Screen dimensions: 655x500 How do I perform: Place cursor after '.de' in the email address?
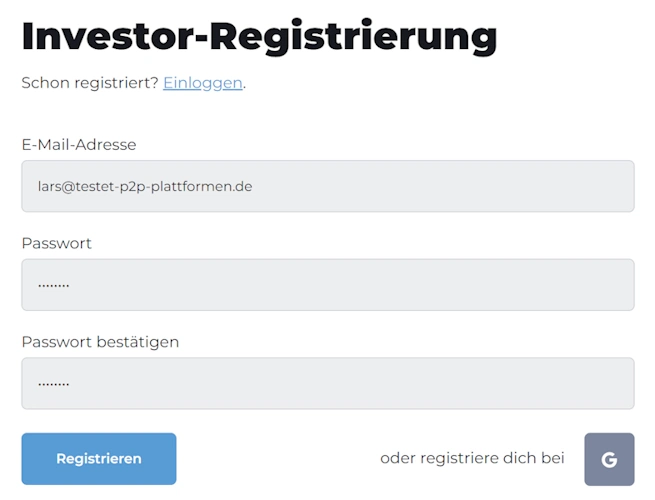253,186
